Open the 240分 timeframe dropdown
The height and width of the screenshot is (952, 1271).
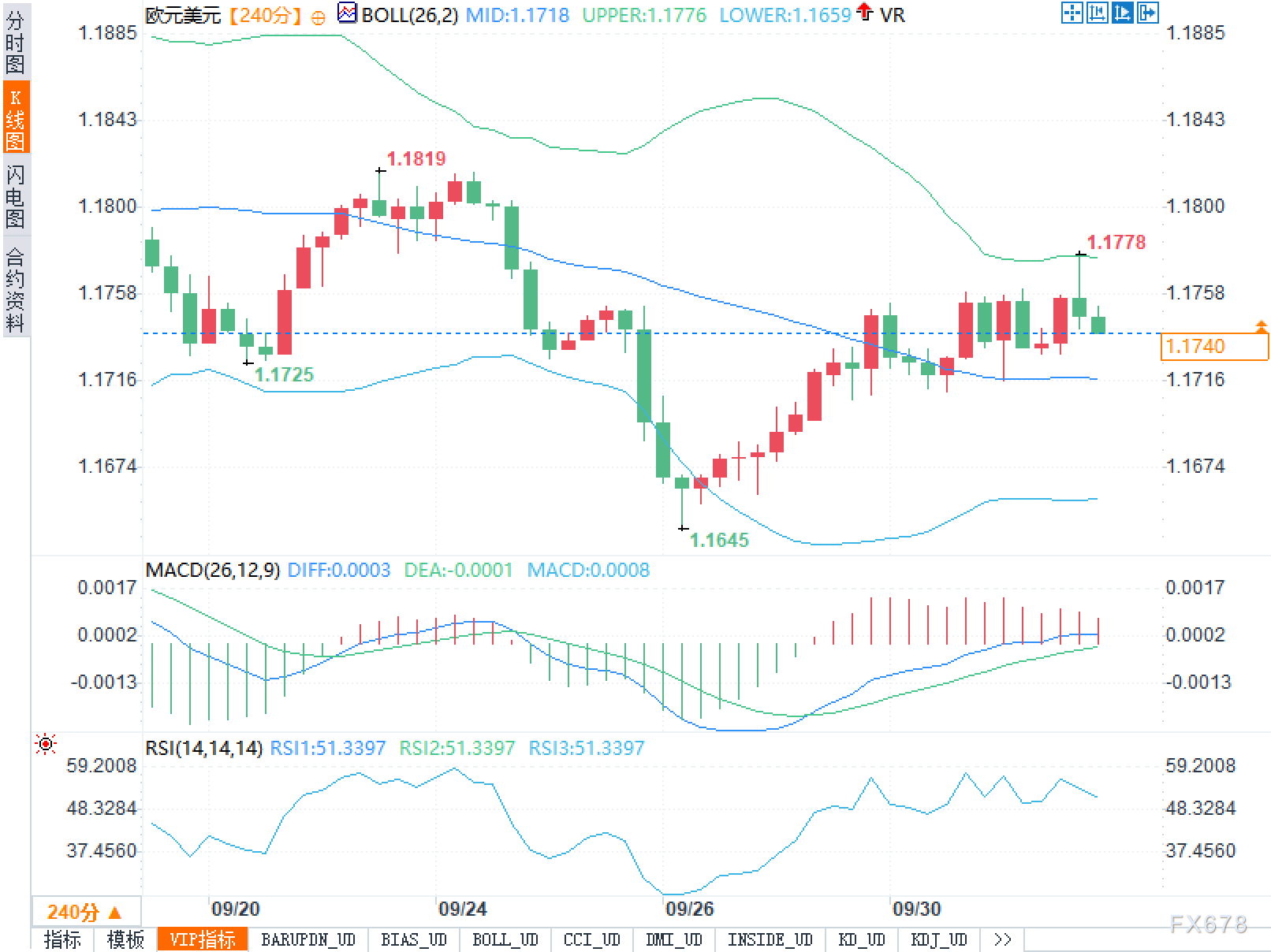tap(85, 912)
